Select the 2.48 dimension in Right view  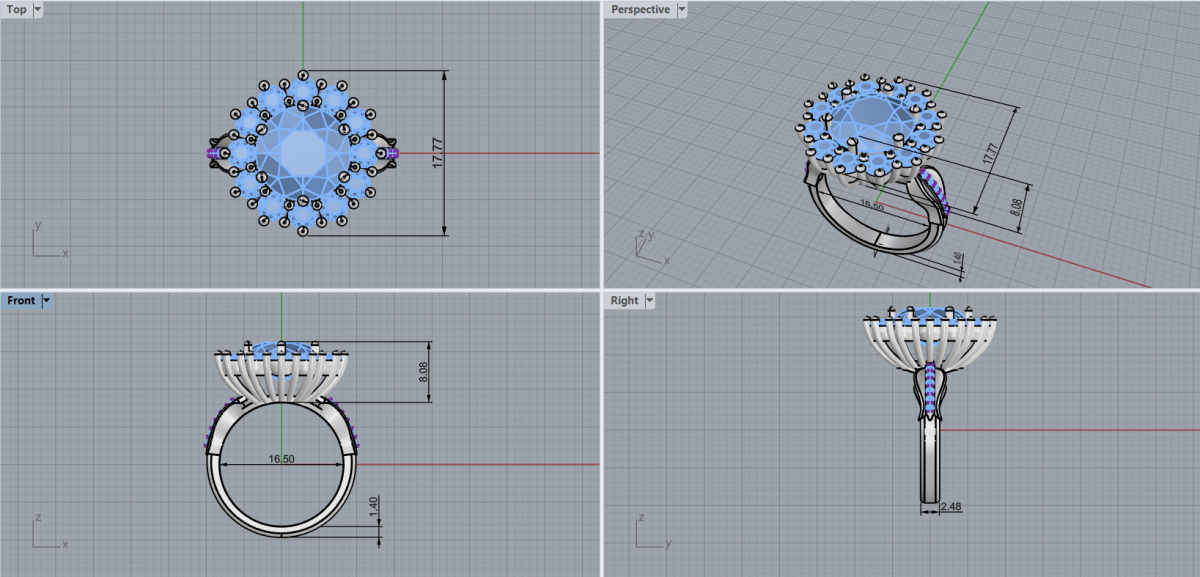point(952,507)
